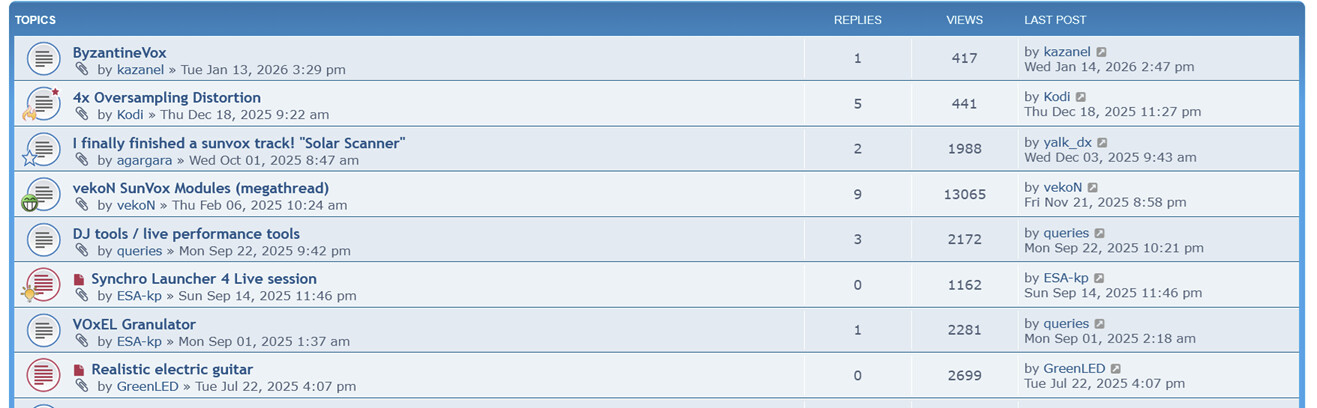Open Realistic electric guitar topic
Viewport: 1317px width, 408px height.
tap(171, 369)
